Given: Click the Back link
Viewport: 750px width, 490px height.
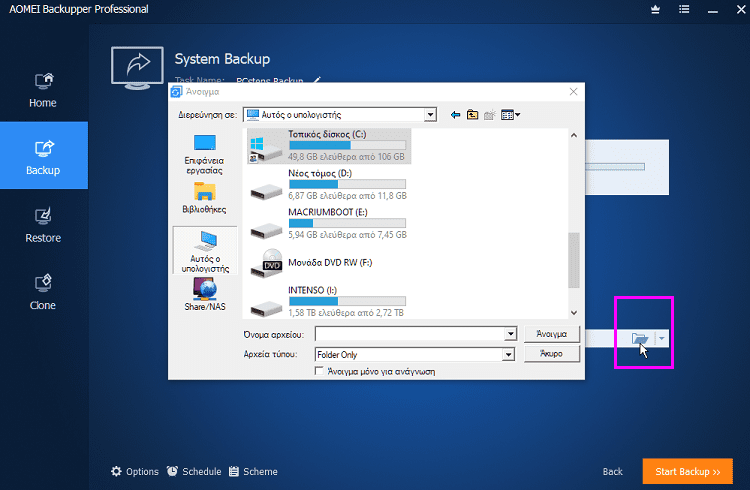Looking at the screenshot, I should 613,472.
